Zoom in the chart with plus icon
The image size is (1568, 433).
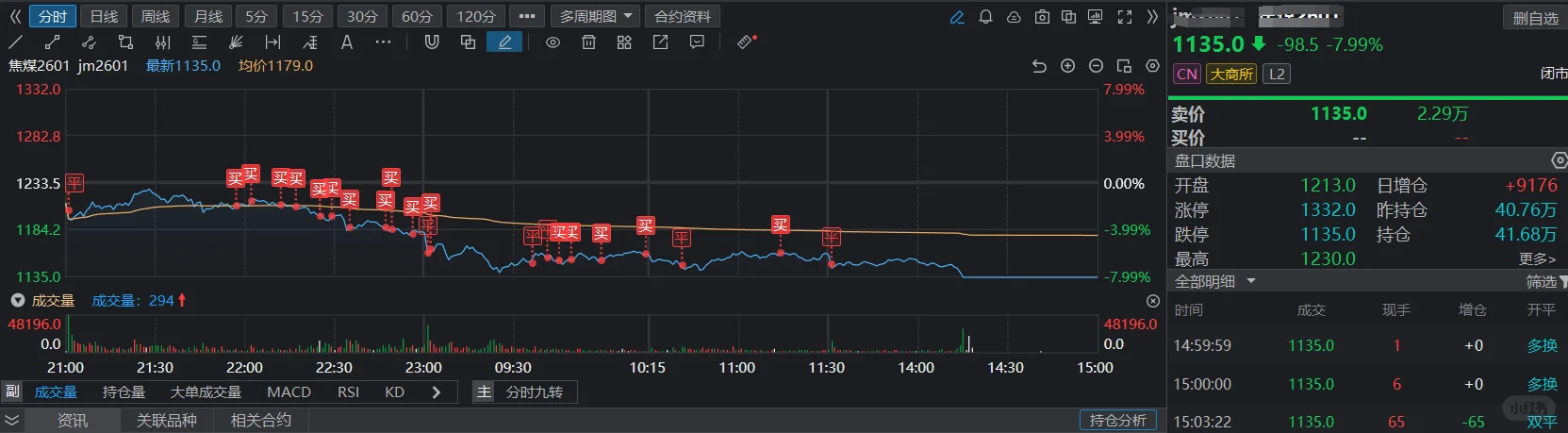[1067, 66]
